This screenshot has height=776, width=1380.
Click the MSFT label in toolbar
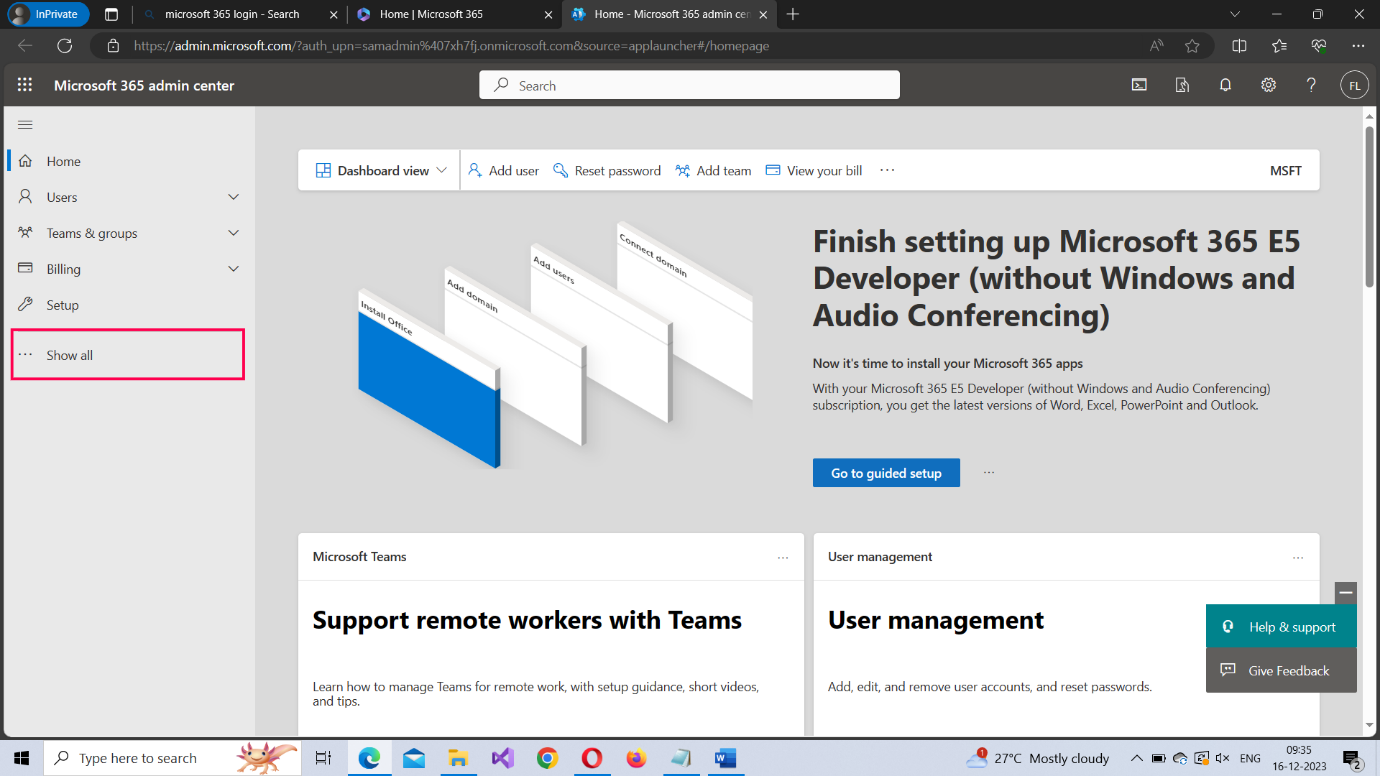pyautogui.click(x=1286, y=170)
